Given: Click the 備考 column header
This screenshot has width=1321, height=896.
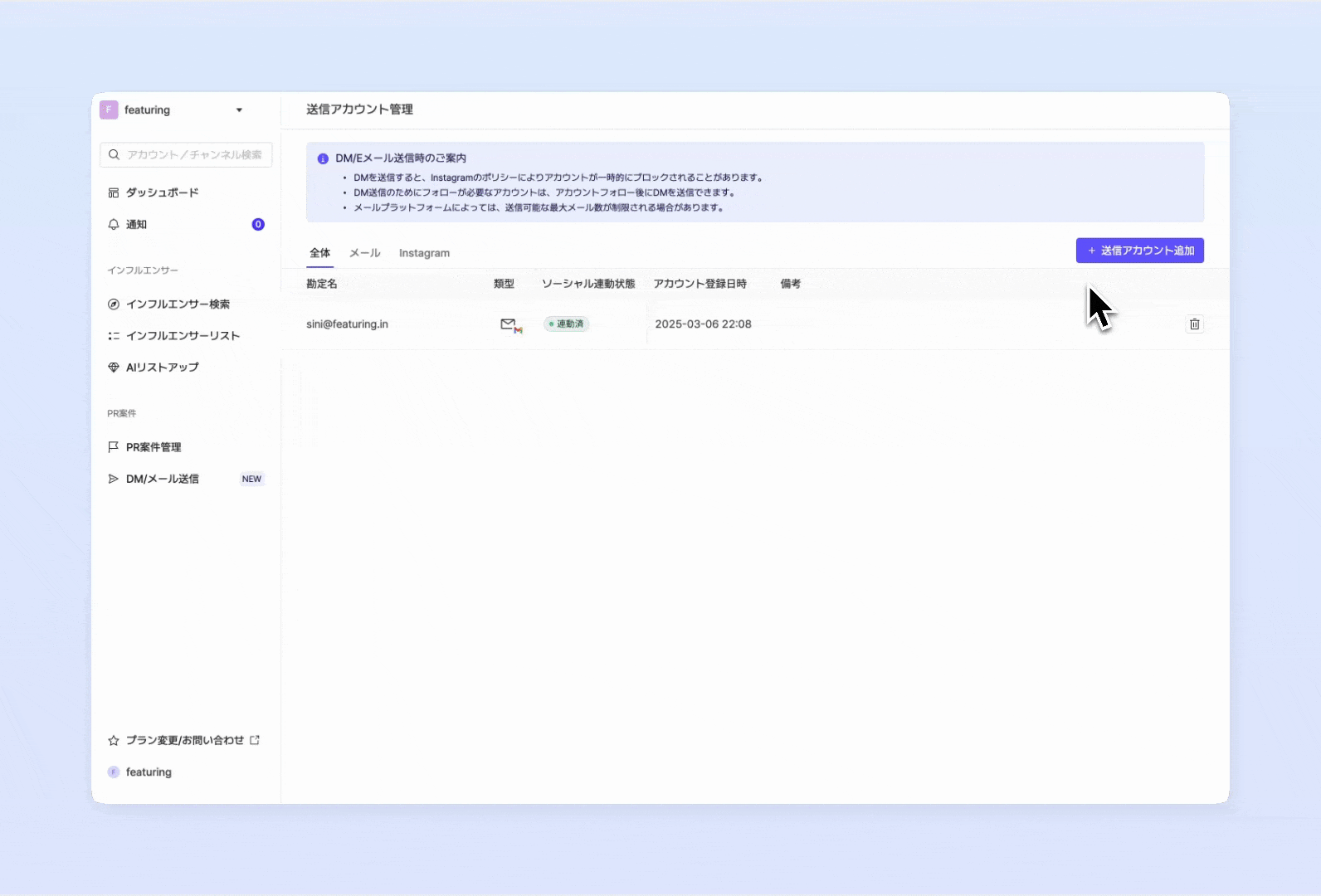Looking at the screenshot, I should tap(791, 284).
